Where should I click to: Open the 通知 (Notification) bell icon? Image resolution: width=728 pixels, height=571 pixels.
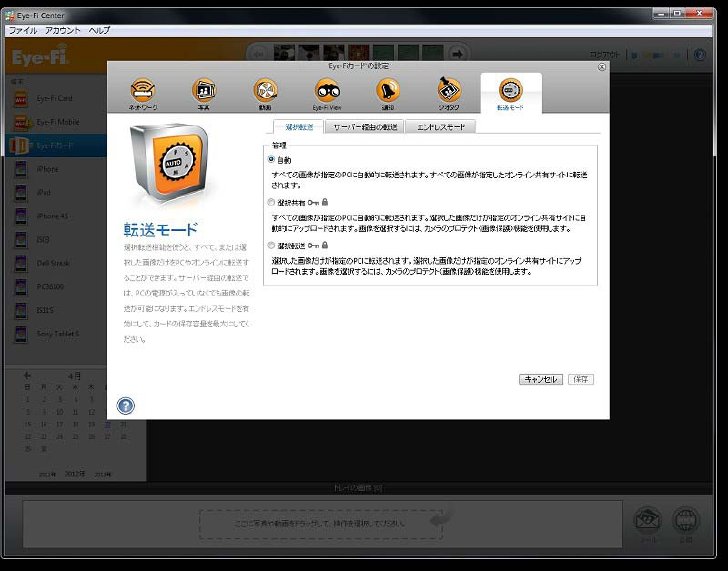click(x=388, y=93)
